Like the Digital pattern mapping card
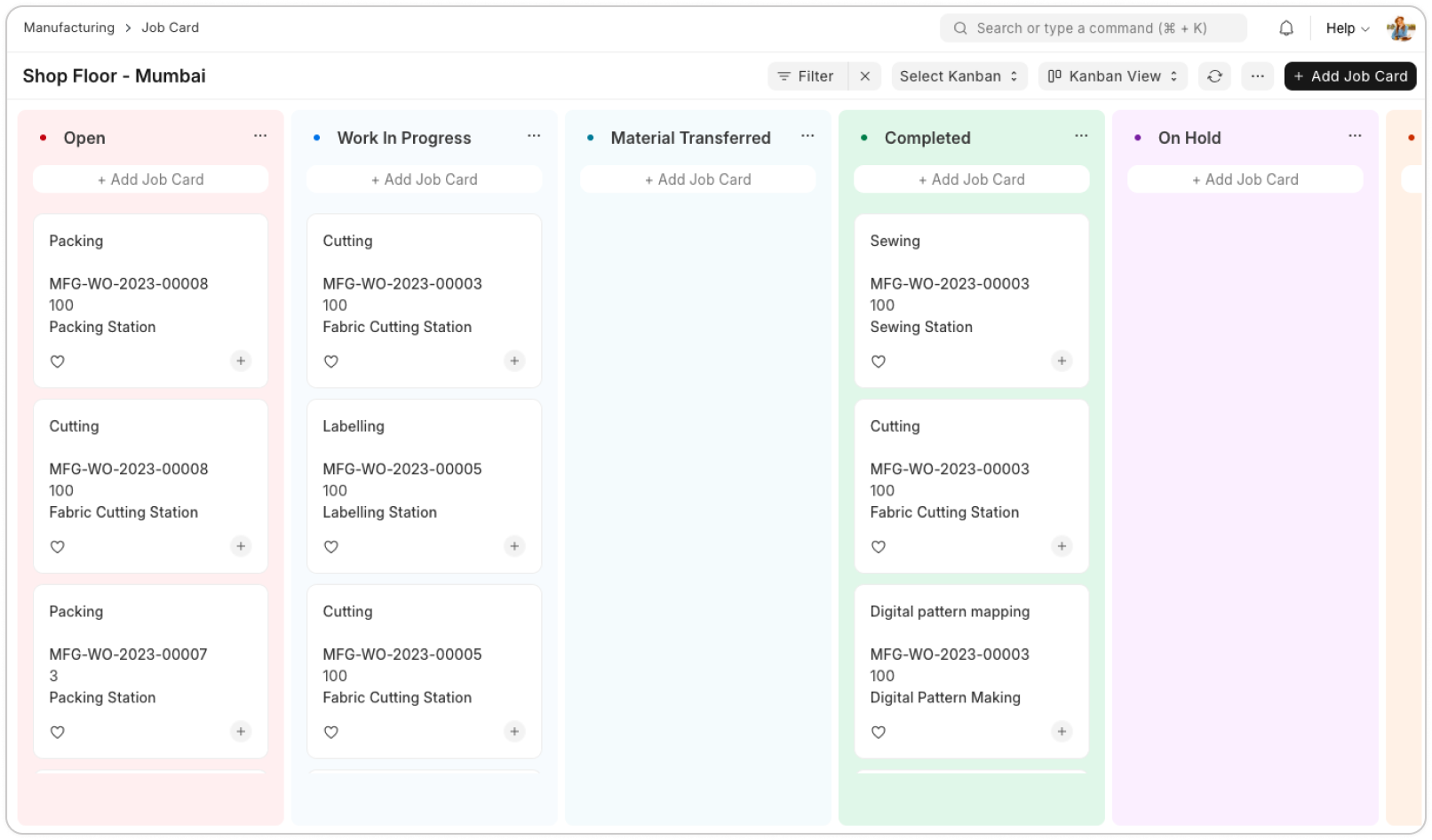The width and height of the screenshot is (1432, 840). coord(879,733)
